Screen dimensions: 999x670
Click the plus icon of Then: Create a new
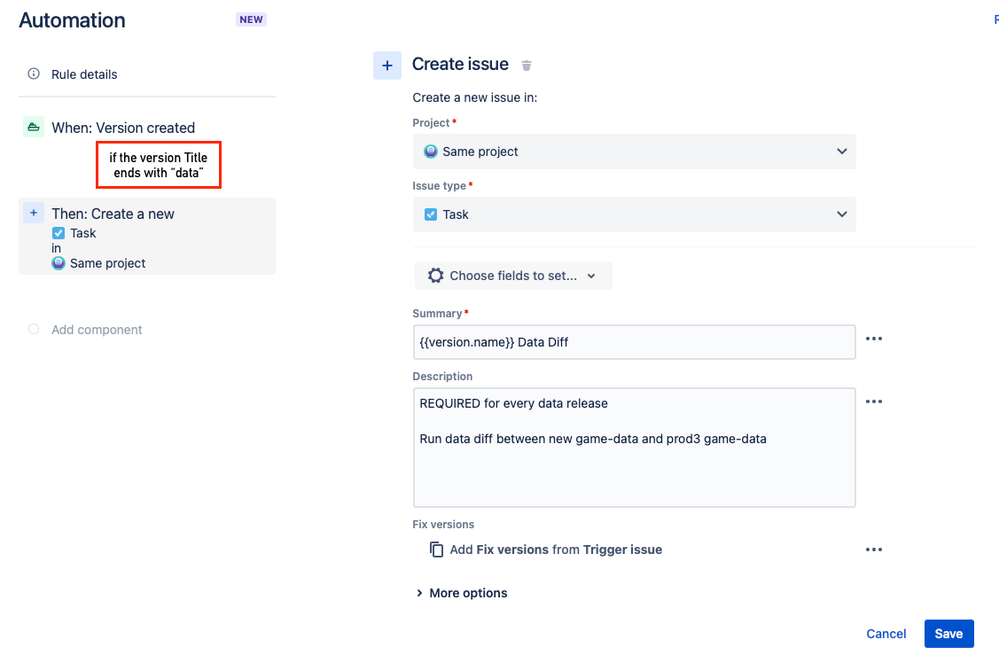[34, 213]
